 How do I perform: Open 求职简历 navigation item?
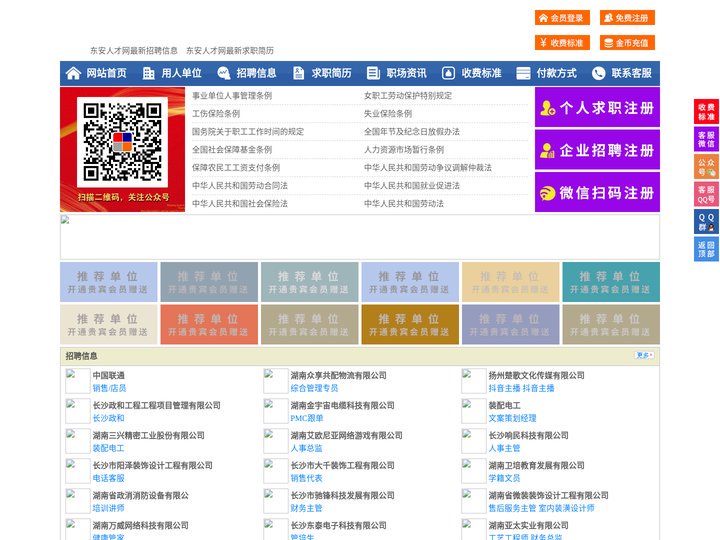(332, 73)
